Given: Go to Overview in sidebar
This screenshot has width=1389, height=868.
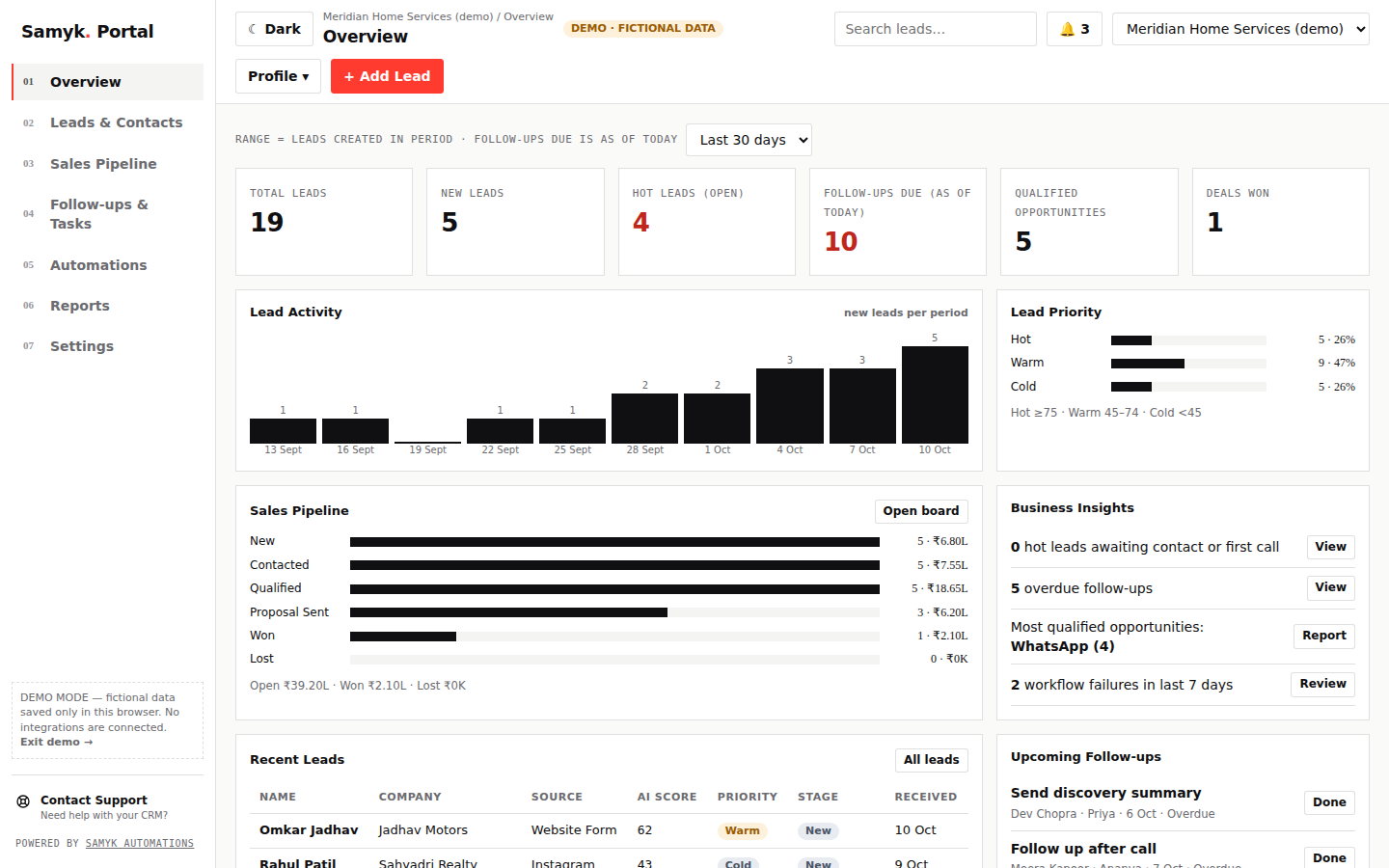Looking at the screenshot, I should 107,82.
